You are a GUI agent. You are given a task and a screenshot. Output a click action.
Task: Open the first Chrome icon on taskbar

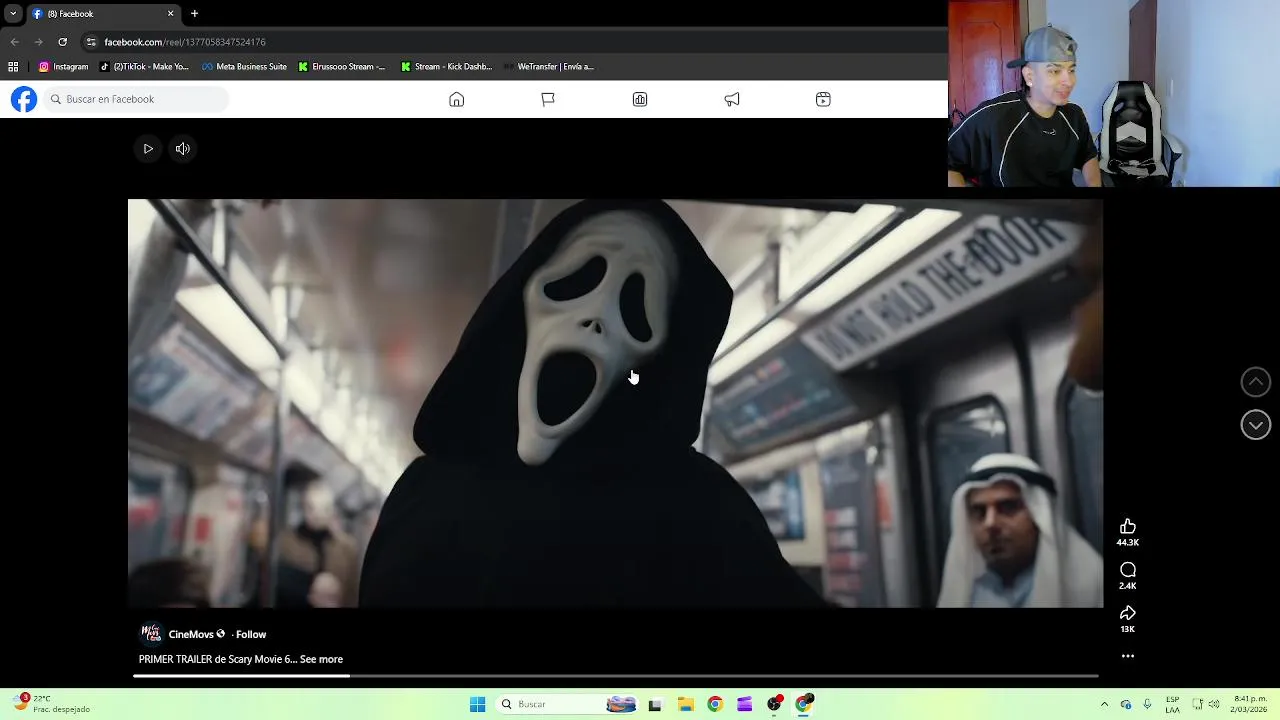pyautogui.click(x=715, y=704)
